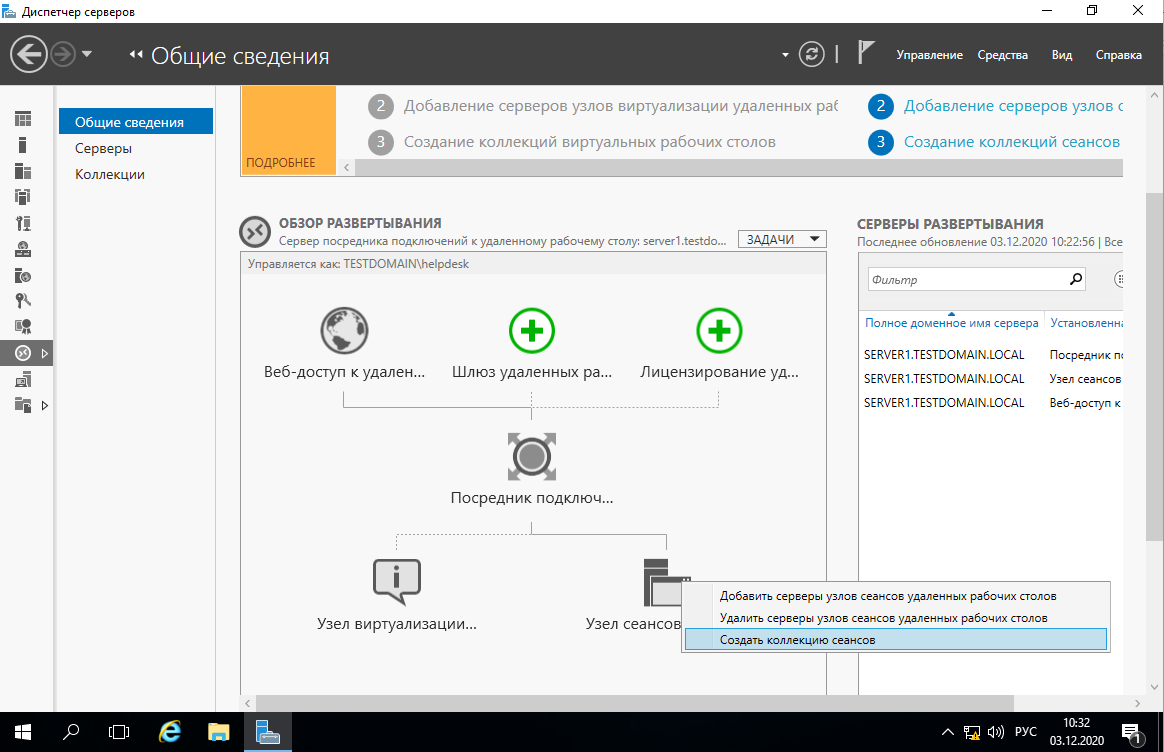Image resolution: width=1164 pixels, height=752 pixels.
Task: Click the Virtualization Host icon
Action: coord(396,581)
